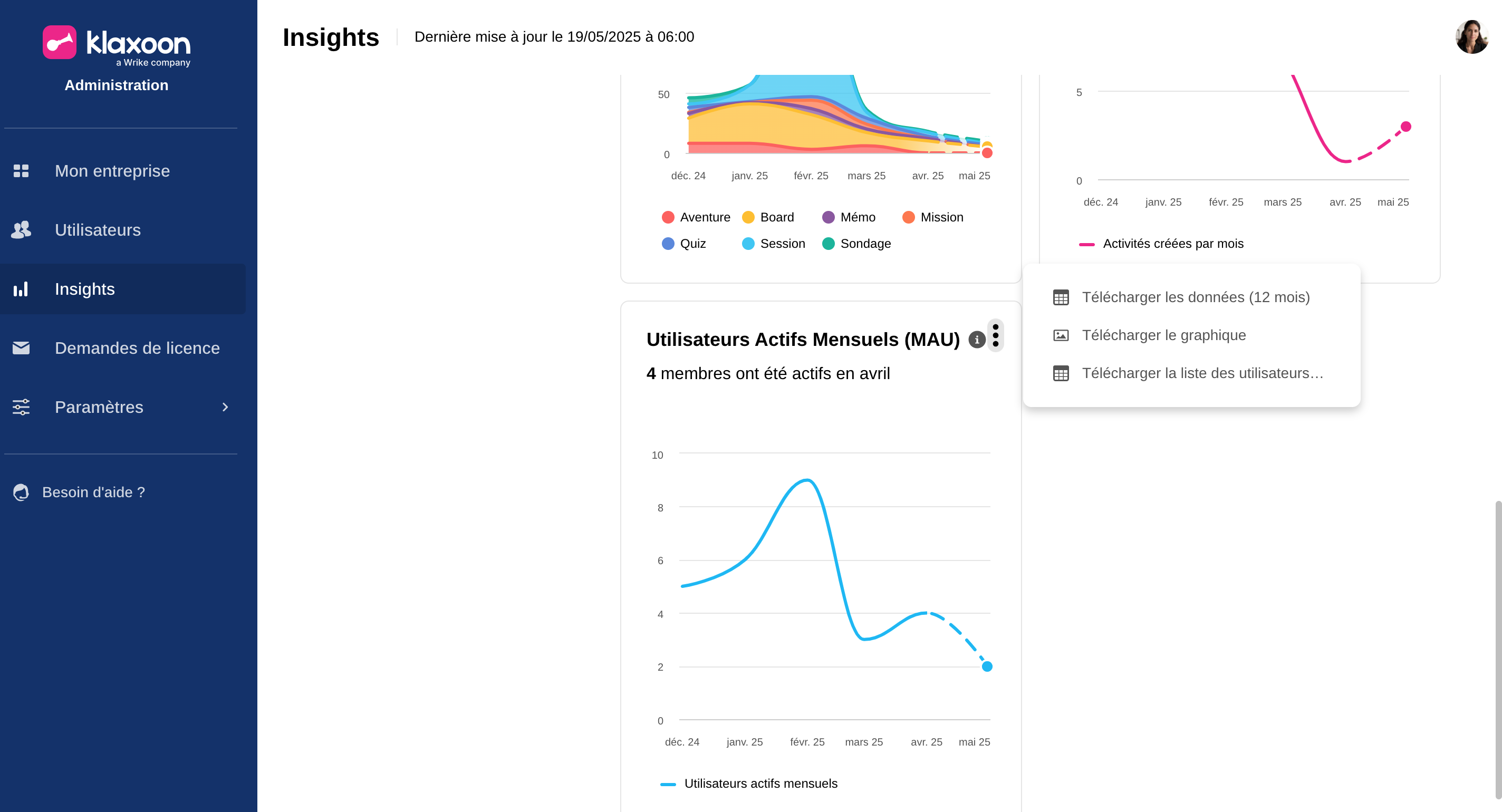This screenshot has width=1502, height=812.
Task: Open the user profile avatar
Action: 1471,37
